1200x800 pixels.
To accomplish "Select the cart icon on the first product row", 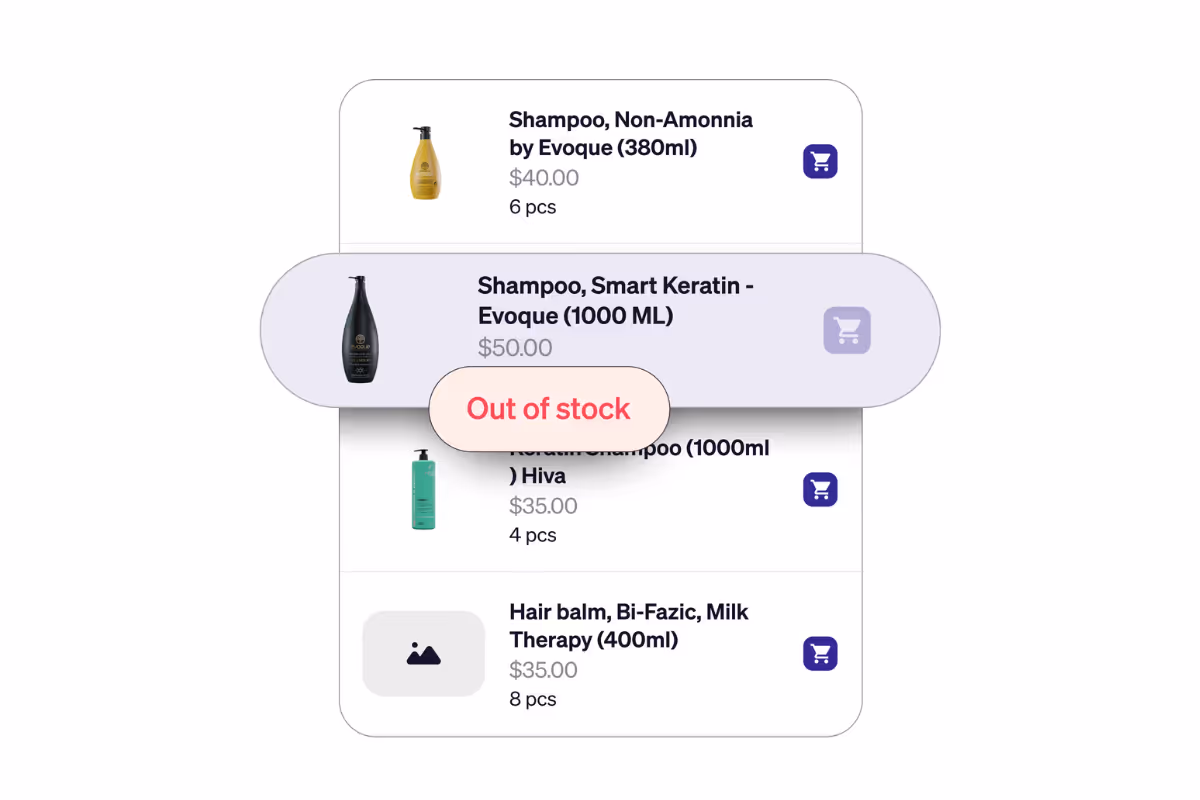I will coord(820,161).
